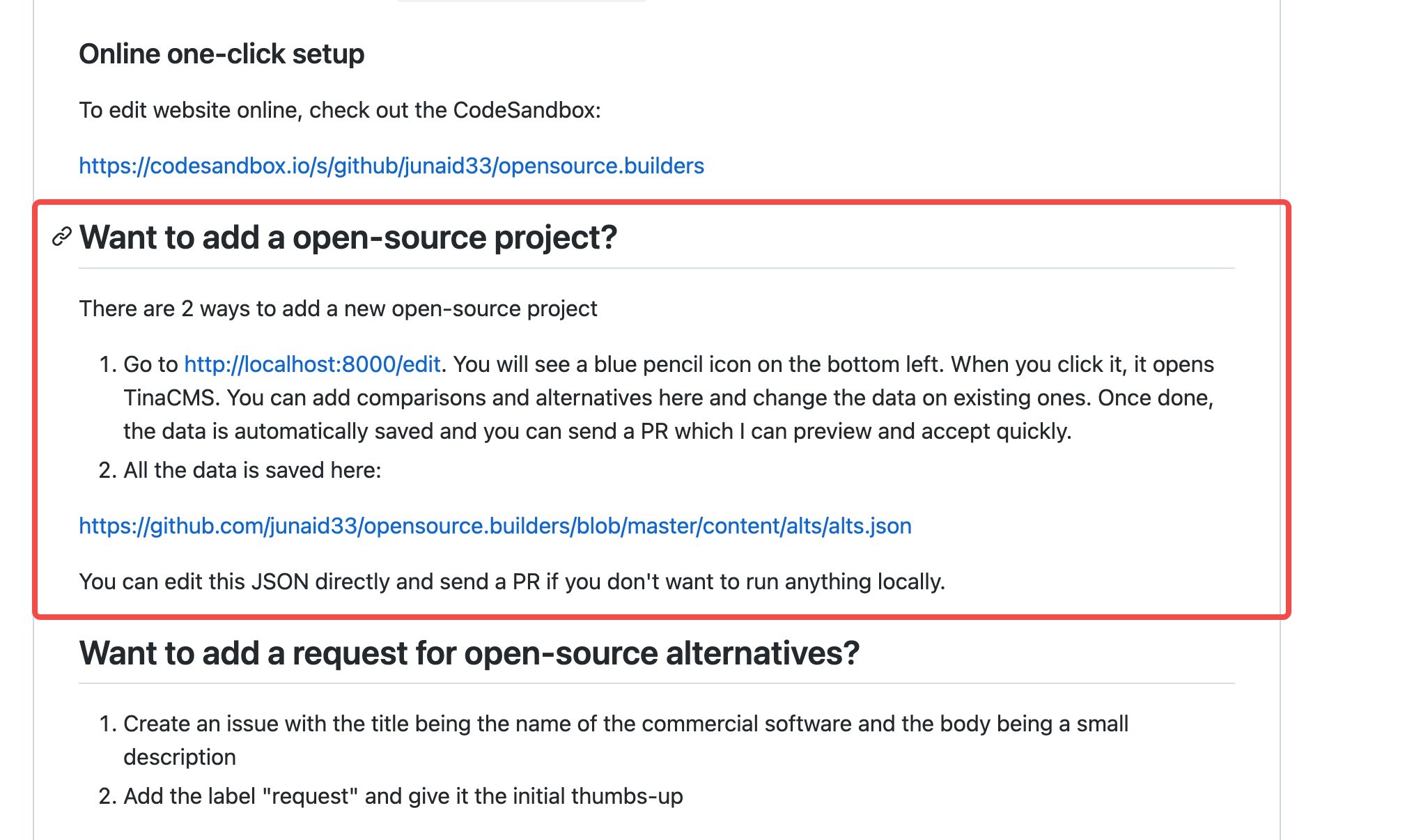Click the word "description" in the issue step
This screenshot has height=840, width=1421.
pyautogui.click(x=180, y=757)
